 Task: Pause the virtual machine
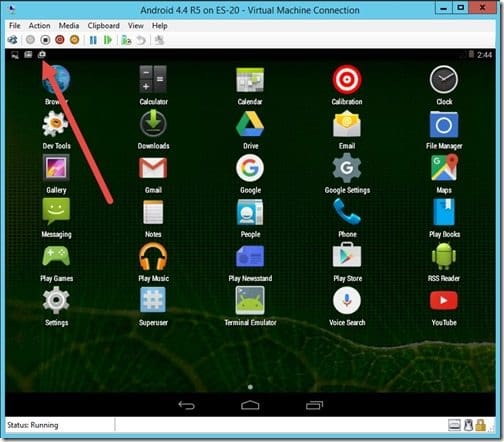coord(93,40)
